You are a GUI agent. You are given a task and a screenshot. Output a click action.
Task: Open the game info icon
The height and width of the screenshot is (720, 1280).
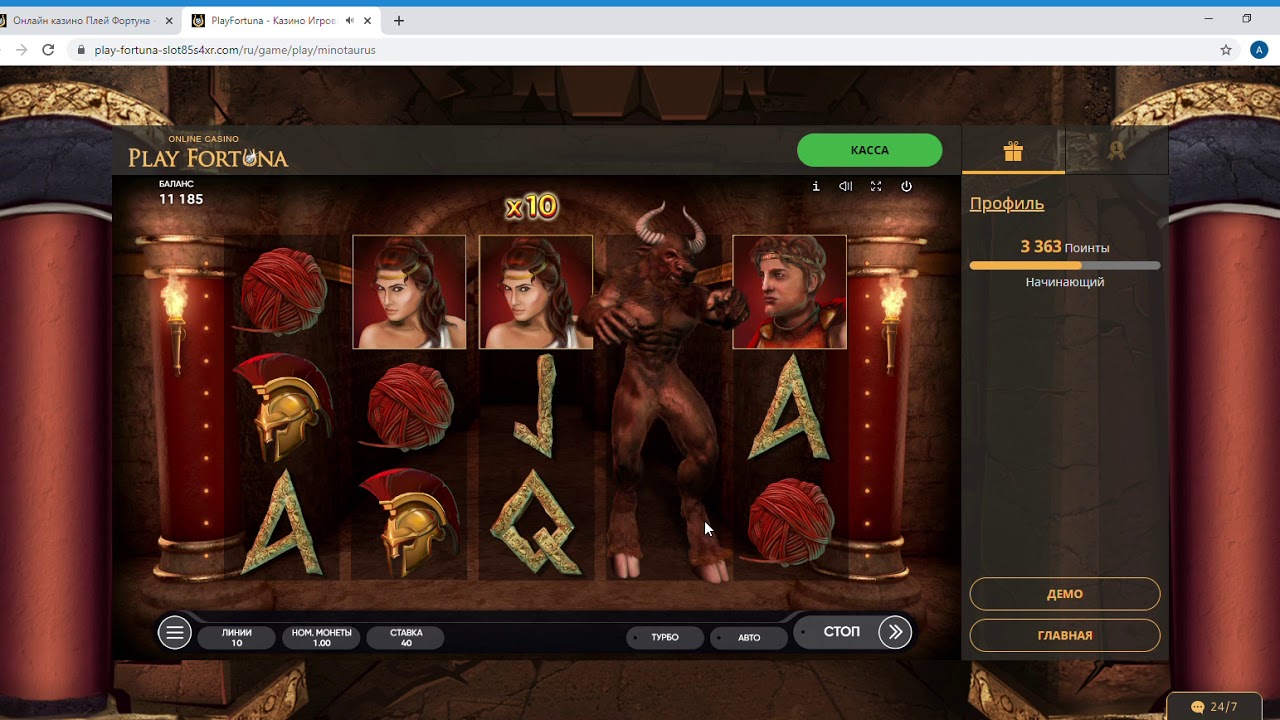(816, 186)
